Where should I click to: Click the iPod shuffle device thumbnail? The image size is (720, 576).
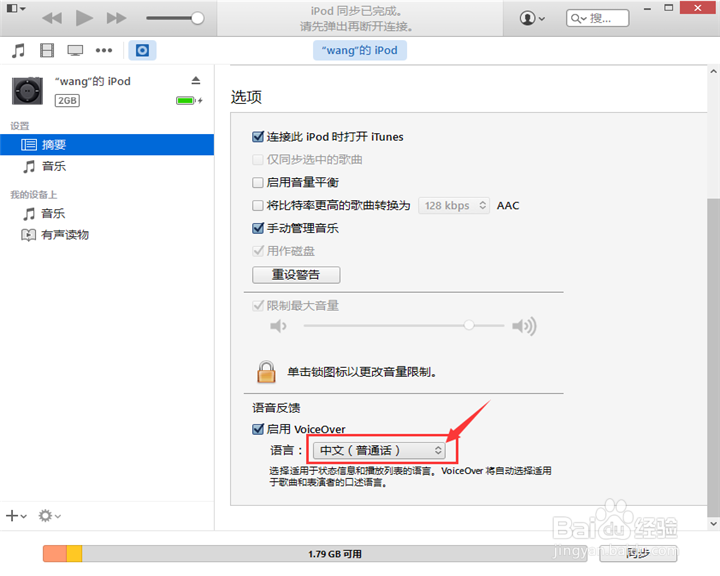tap(28, 91)
